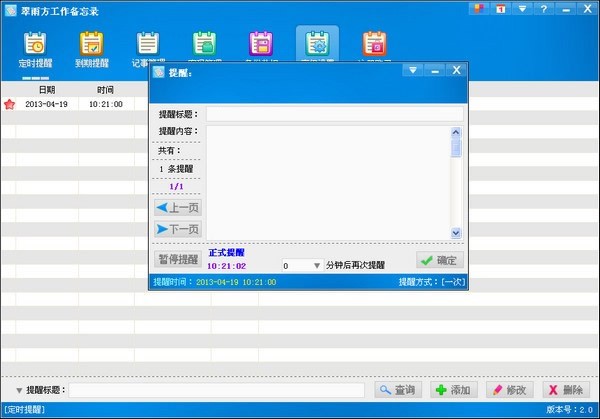600x419 pixels.
Task: Open the orange-red calendar toolbar icon
Action: (374, 44)
